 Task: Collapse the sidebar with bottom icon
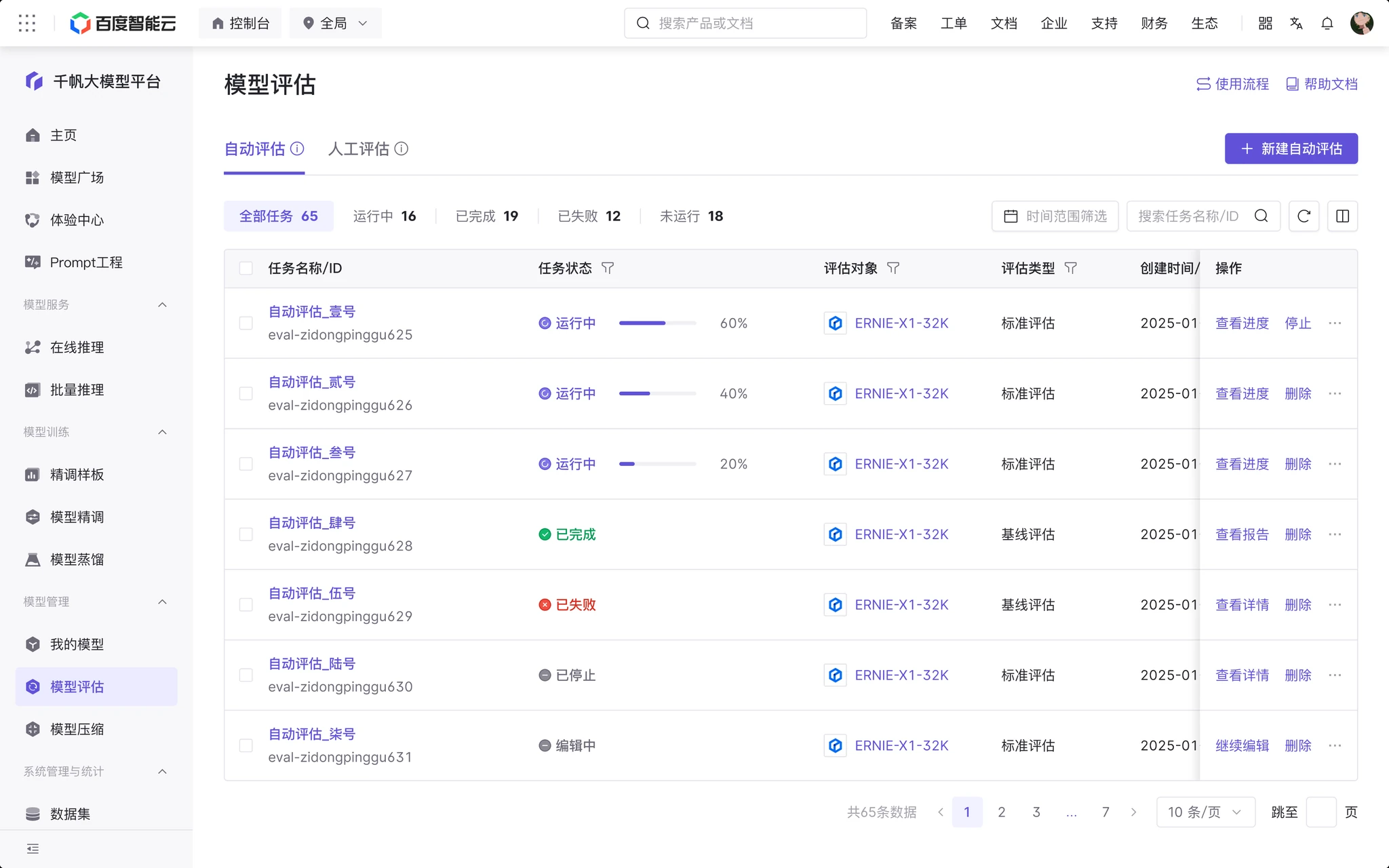click(x=33, y=848)
